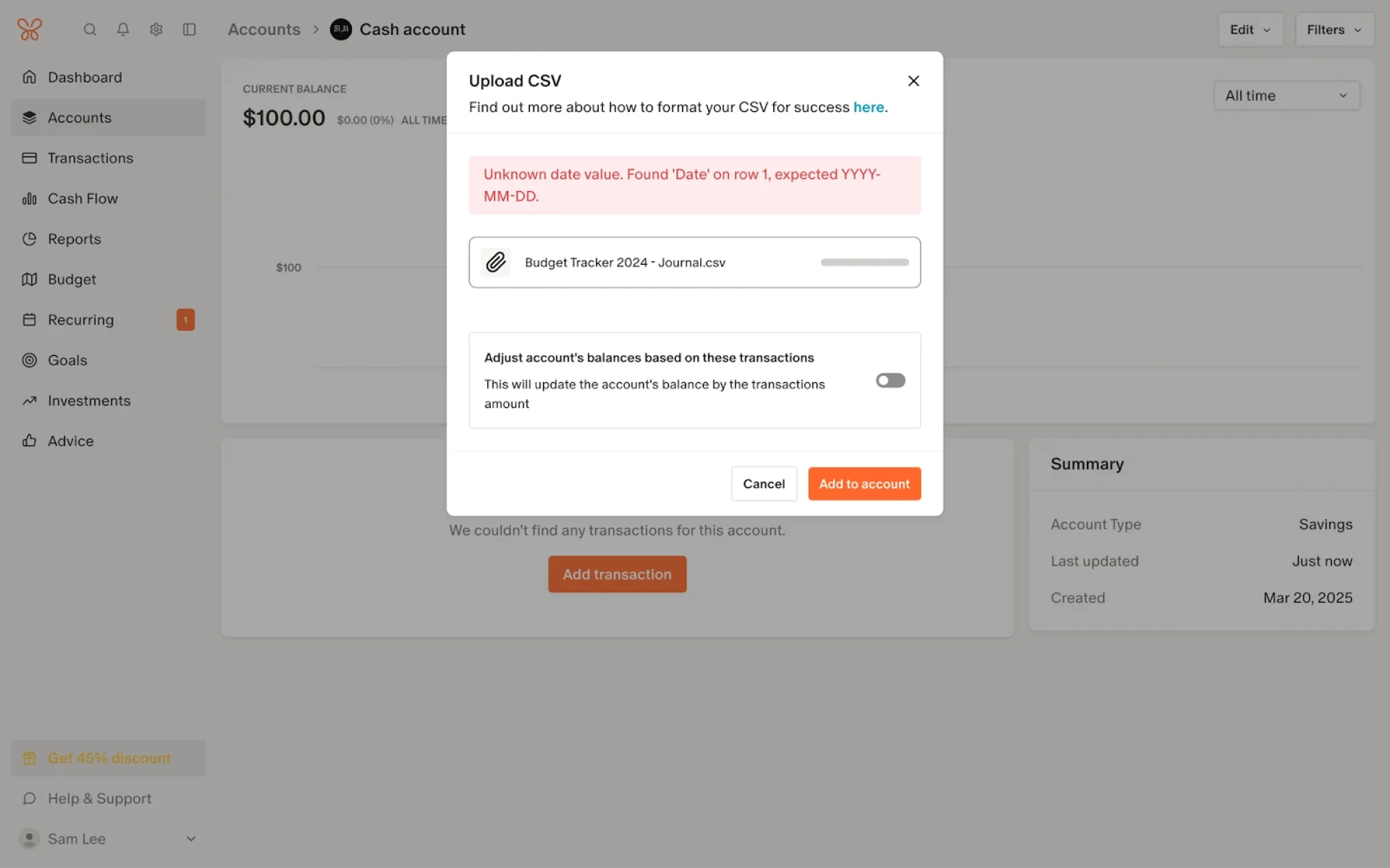Open the Reports section
Image resolution: width=1390 pixels, height=868 pixels.
(74, 238)
